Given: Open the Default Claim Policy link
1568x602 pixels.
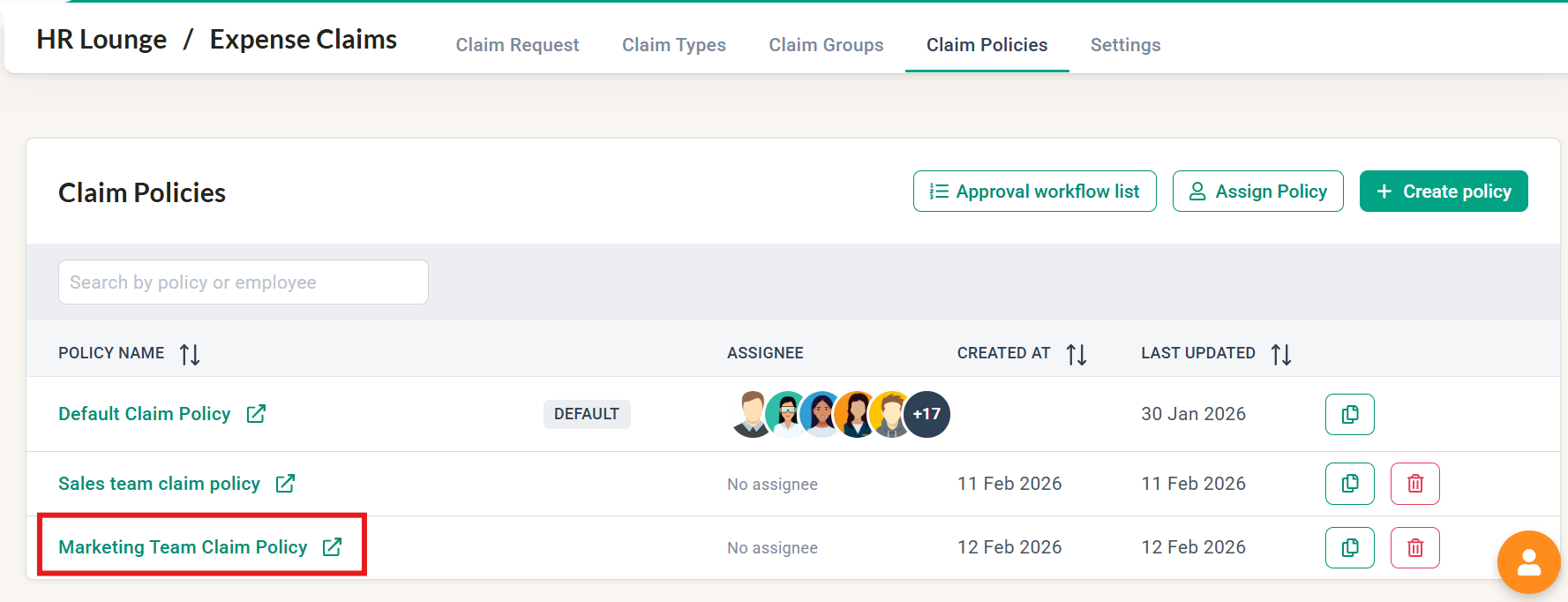Looking at the screenshot, I should point(144,414).
